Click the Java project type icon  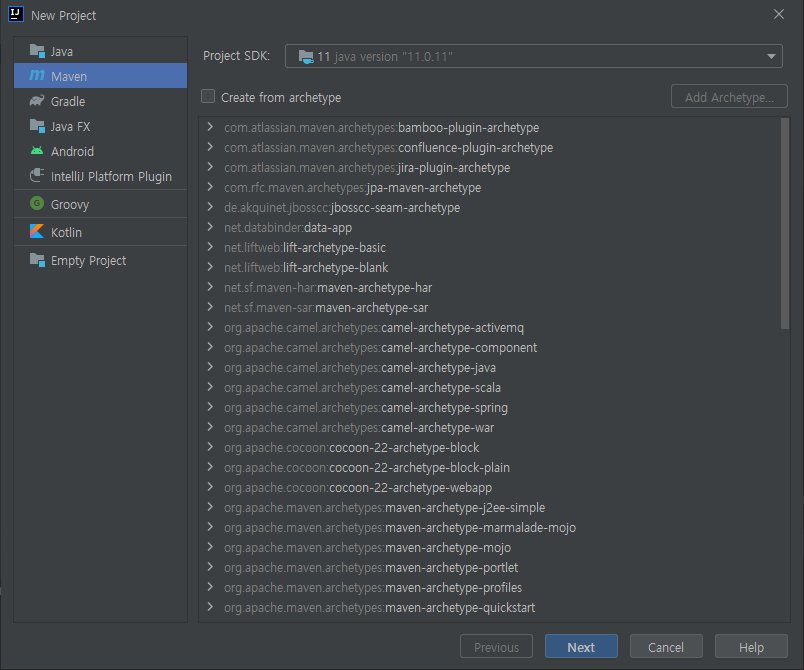point(37,51)
